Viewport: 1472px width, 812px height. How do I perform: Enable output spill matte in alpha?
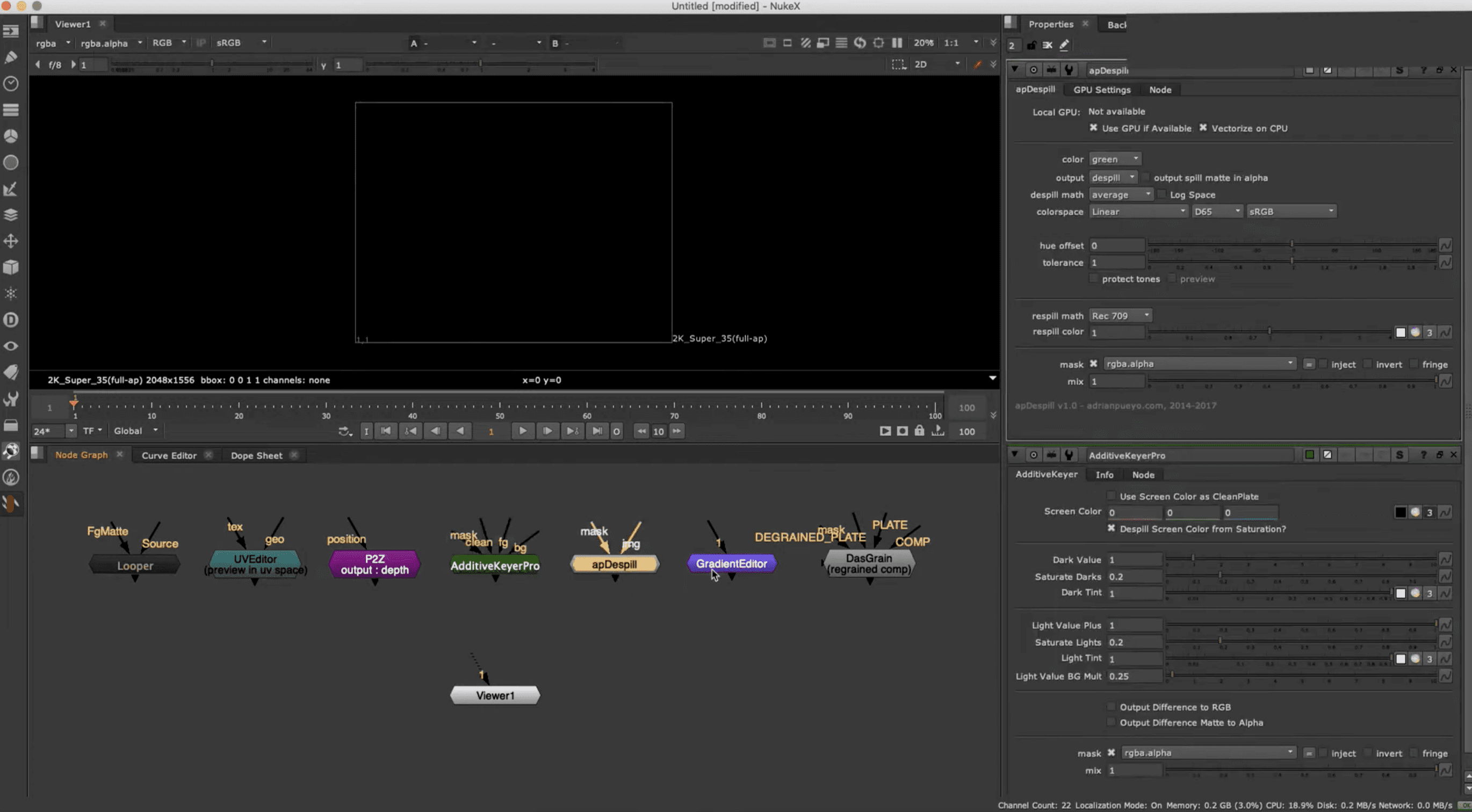coord(1146,178)
